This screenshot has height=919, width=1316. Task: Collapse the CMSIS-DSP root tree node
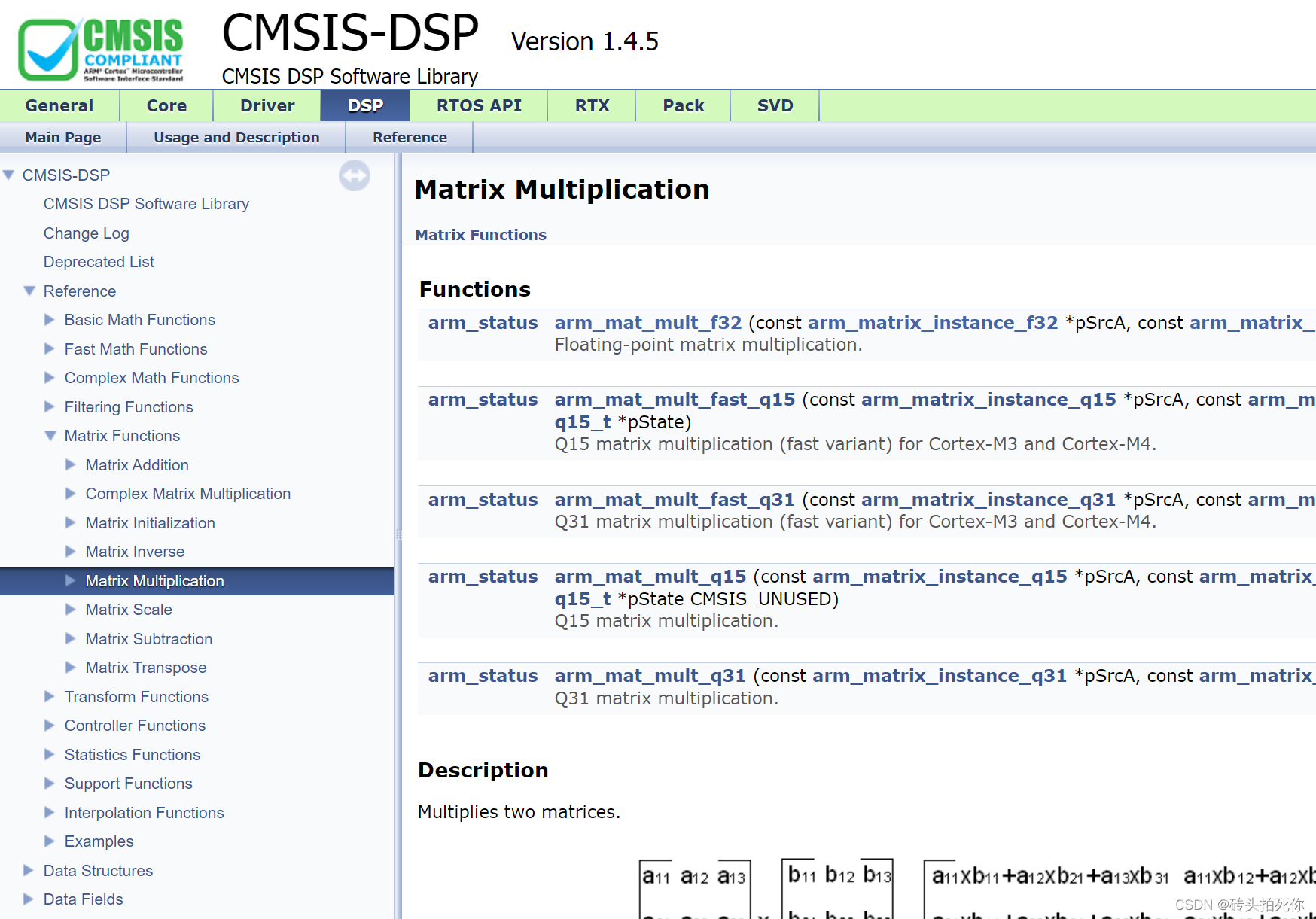pyautogui.click(x=9, y=175)
